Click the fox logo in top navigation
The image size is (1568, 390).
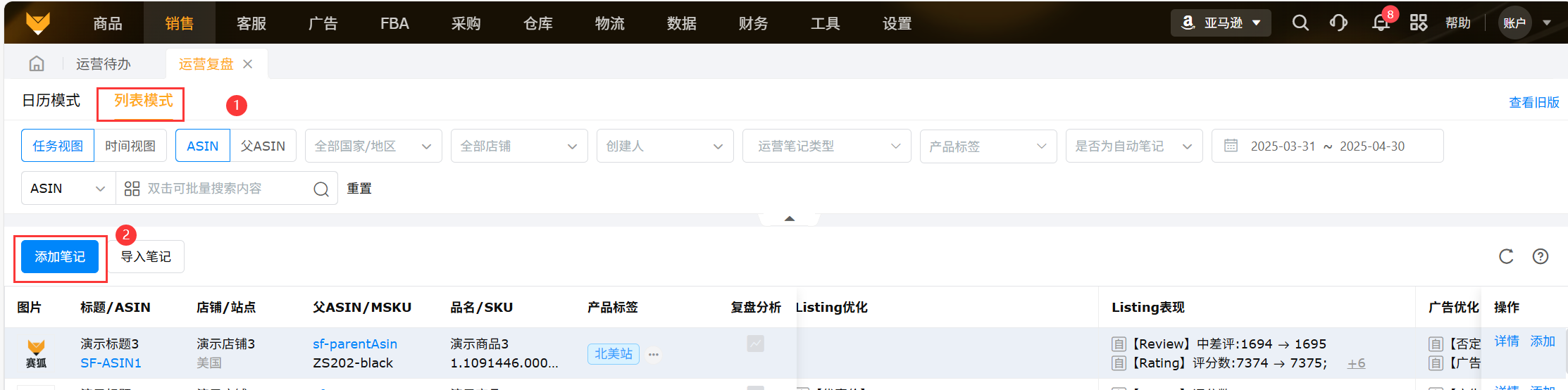pyautogui.click(x=37, y=23)
